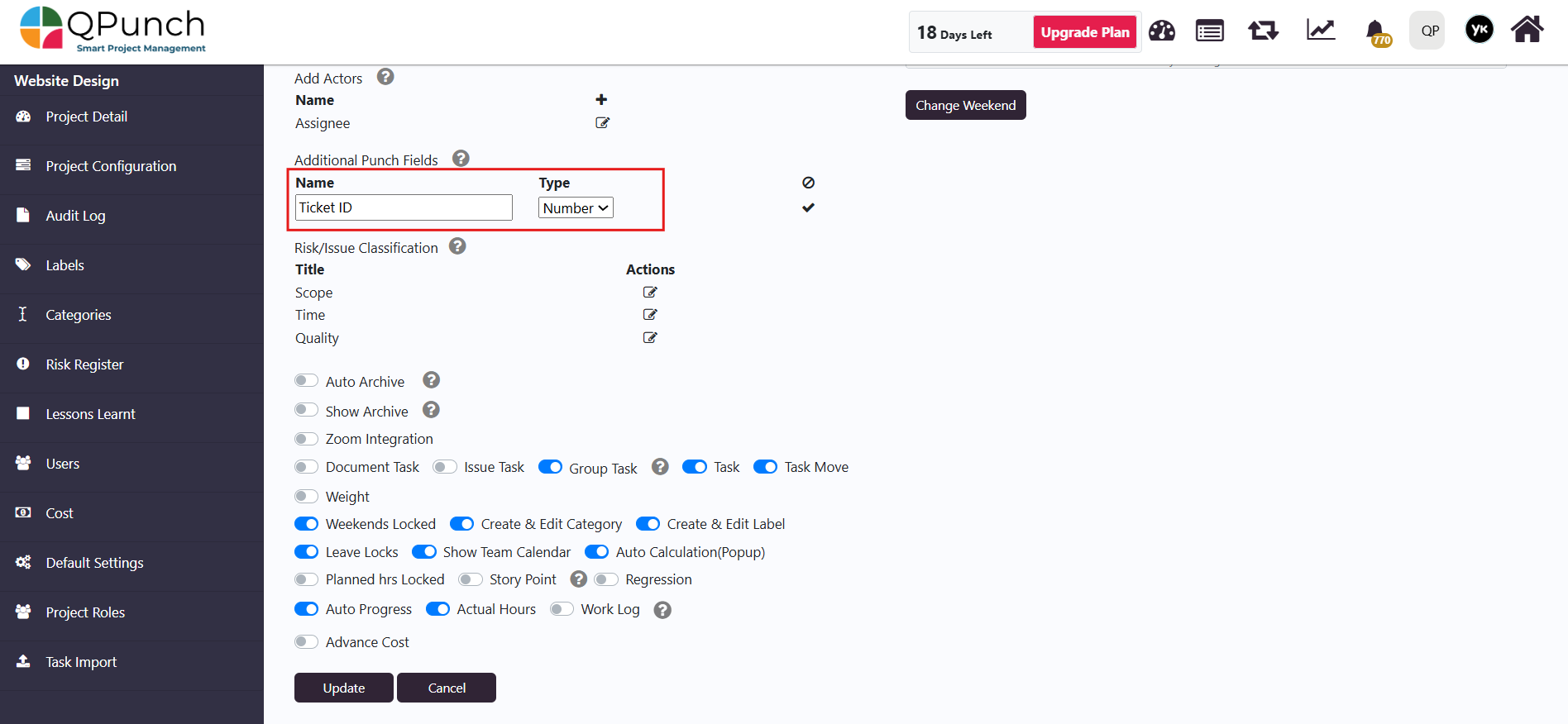Enable the Auto Archive toggle
The width and height of the screenshot is (1568, 724).
[306, 381]
